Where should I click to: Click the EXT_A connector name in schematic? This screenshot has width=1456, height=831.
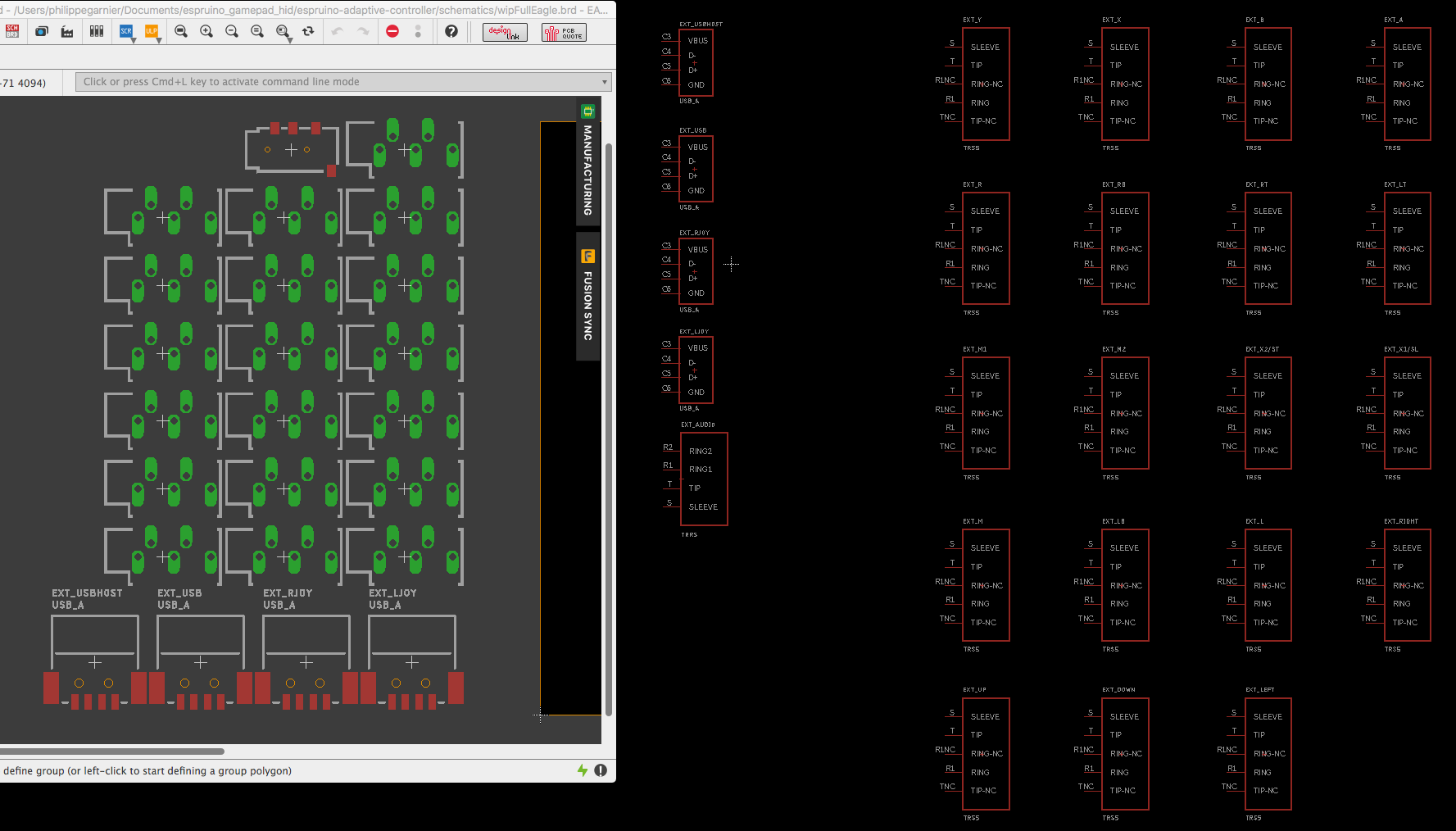(x=1394, y=20)
